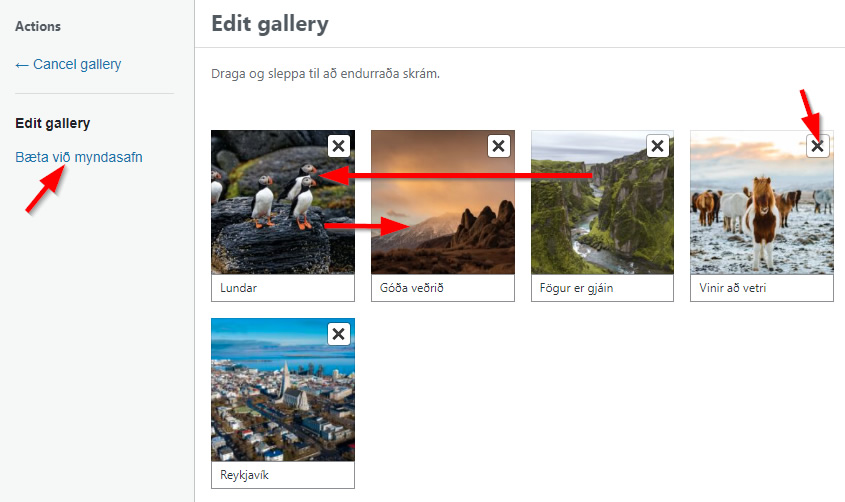Click the Reykjavík aerial city thumbnail

click(283, 395)
